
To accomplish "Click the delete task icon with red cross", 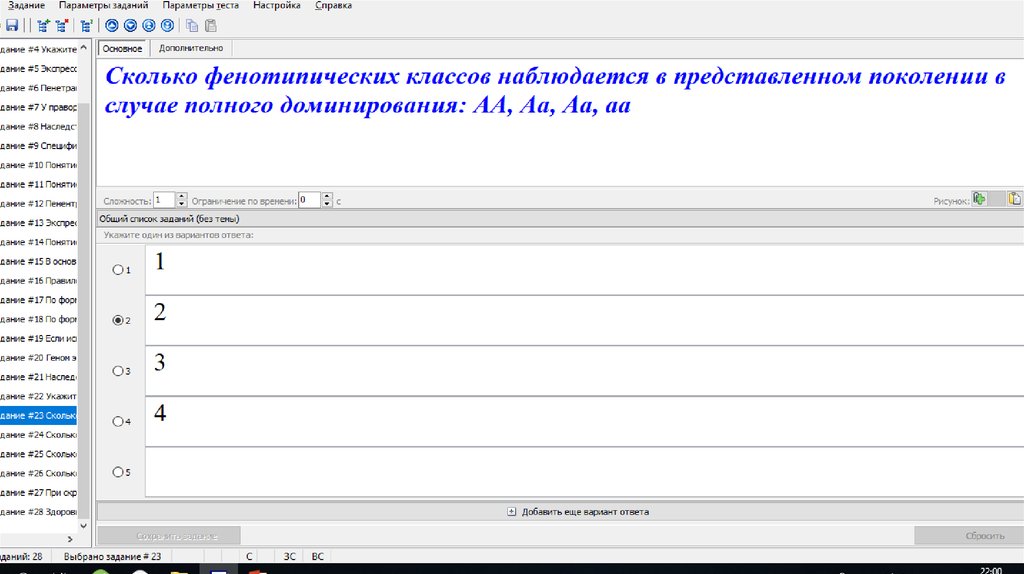I will tap(61, 25).
